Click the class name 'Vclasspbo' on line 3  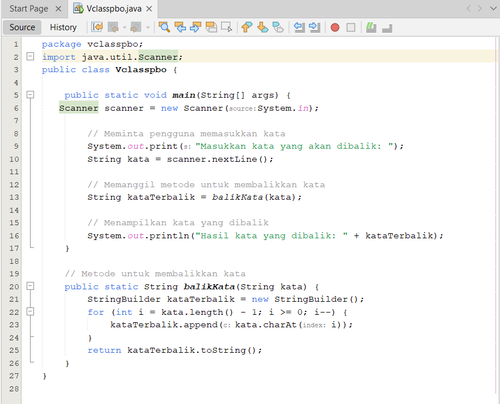point(141,70)
